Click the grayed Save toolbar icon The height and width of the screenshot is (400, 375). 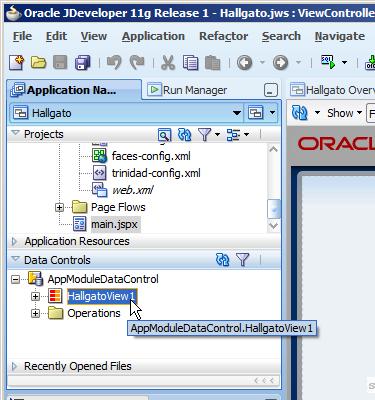coord(60,62)
